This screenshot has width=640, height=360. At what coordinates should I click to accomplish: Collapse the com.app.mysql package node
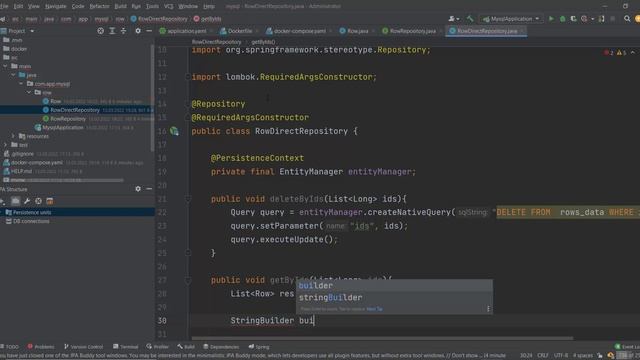coord(21,84)
